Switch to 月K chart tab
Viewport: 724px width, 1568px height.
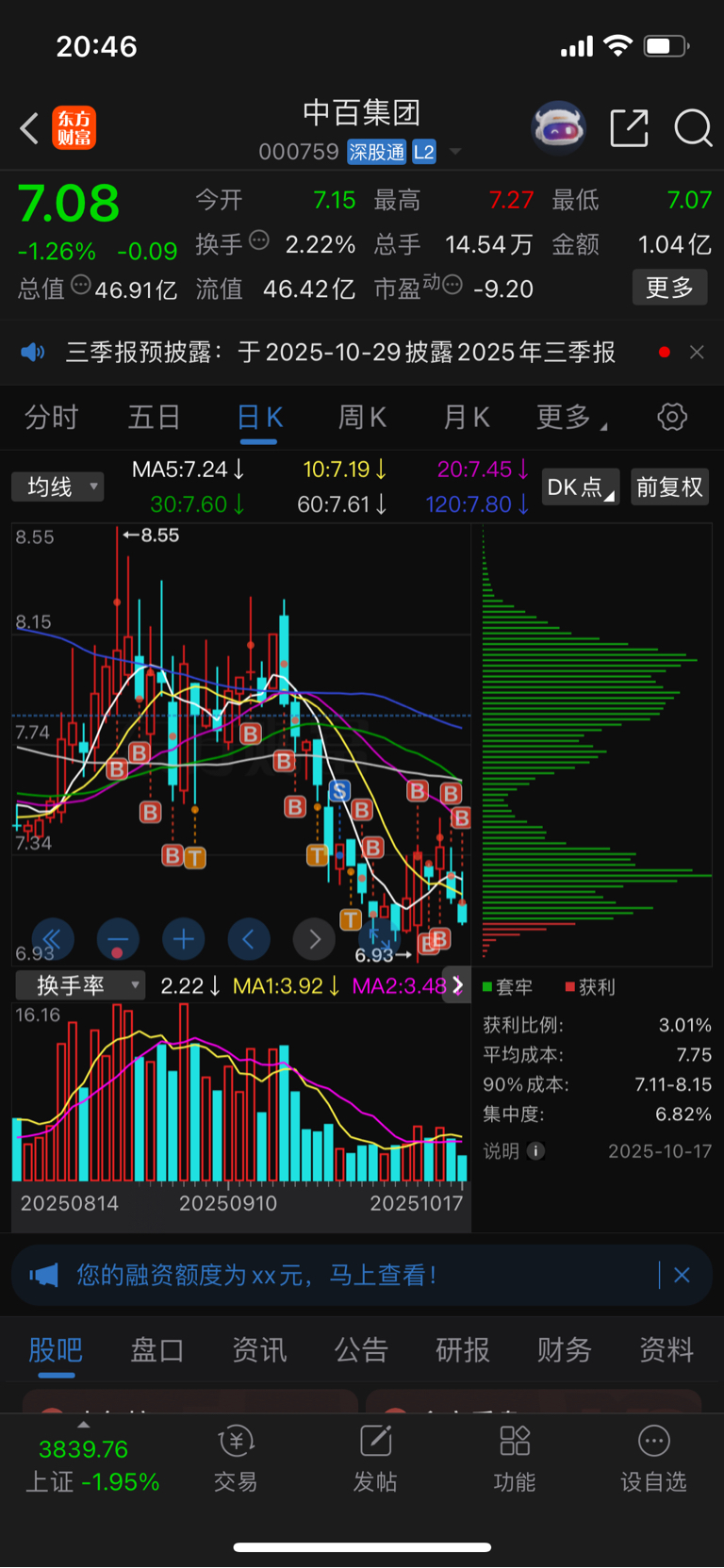[x=467, y=417]
